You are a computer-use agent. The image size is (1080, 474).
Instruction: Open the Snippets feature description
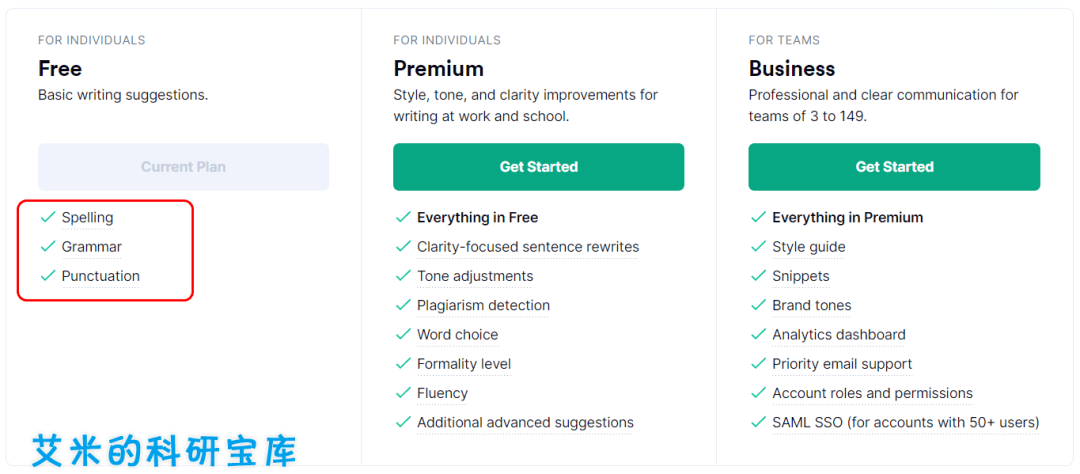pyautogui.click(x=800, y=276)
